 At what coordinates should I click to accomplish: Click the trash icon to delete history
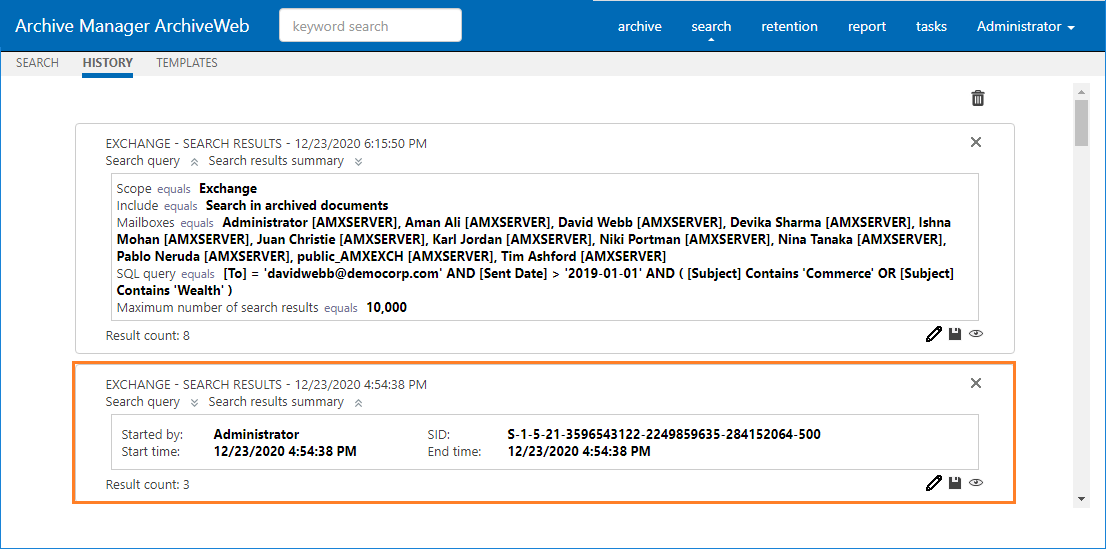pos(978,98)
